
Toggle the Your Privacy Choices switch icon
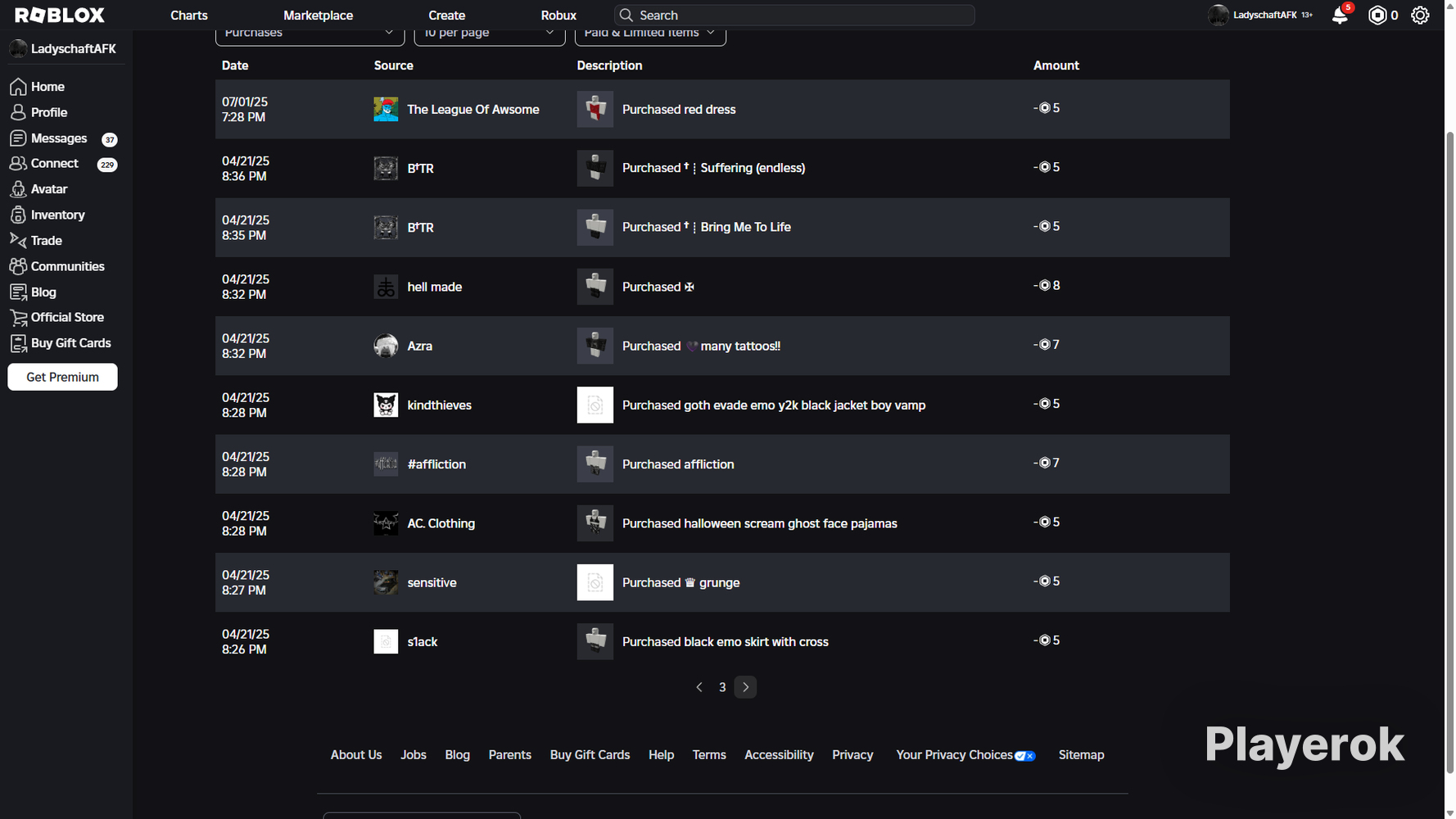coord(1025,756)
